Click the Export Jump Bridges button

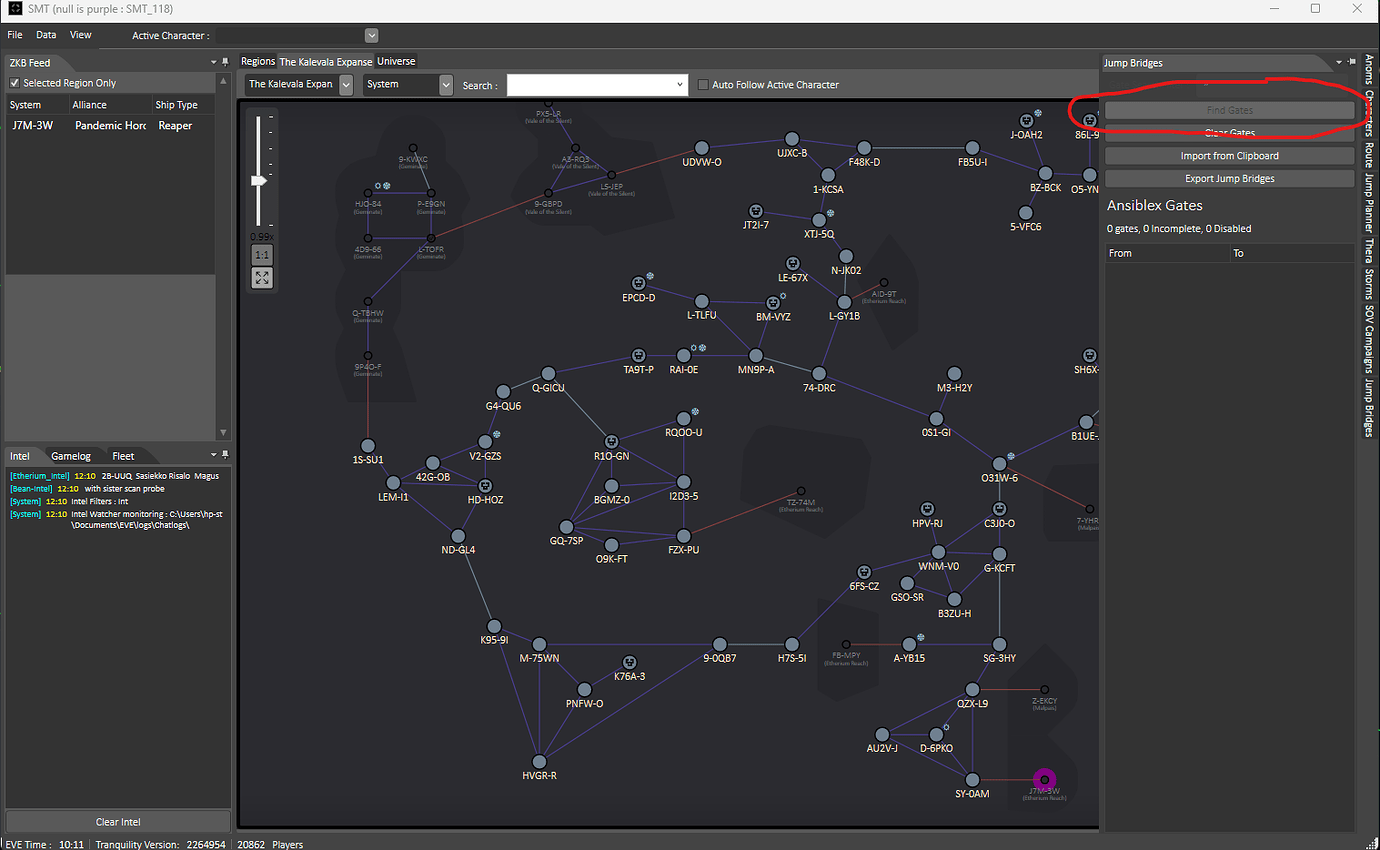pyautogui.click(x=1229, y=178)
